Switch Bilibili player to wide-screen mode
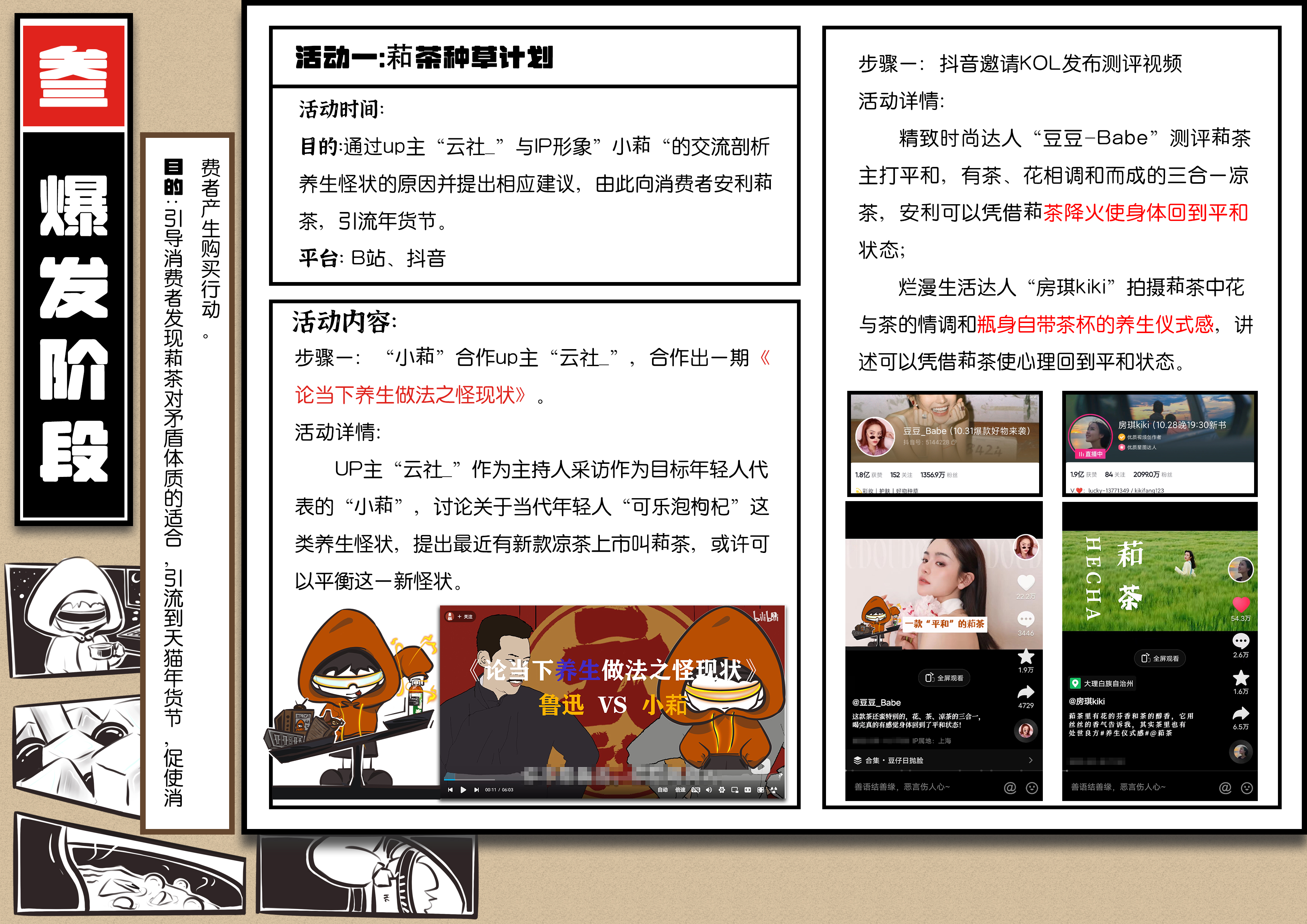 click(x=747, y=789)
